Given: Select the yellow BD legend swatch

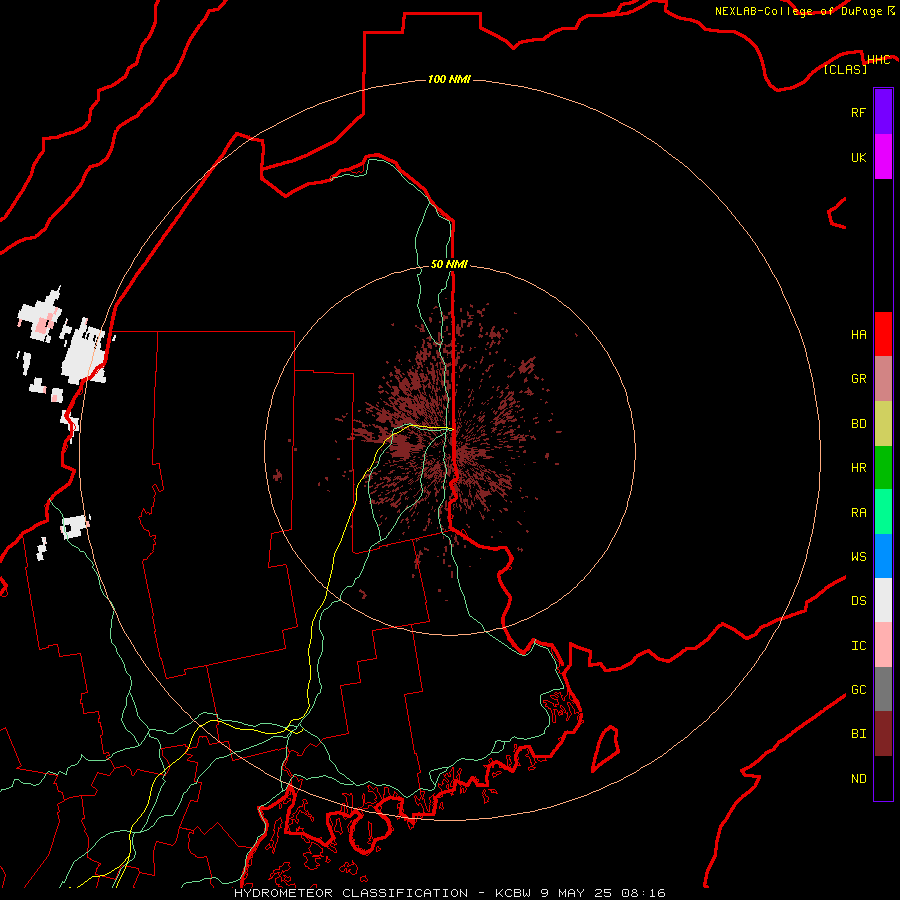Looking at the screenshot, I should point(883,423).
